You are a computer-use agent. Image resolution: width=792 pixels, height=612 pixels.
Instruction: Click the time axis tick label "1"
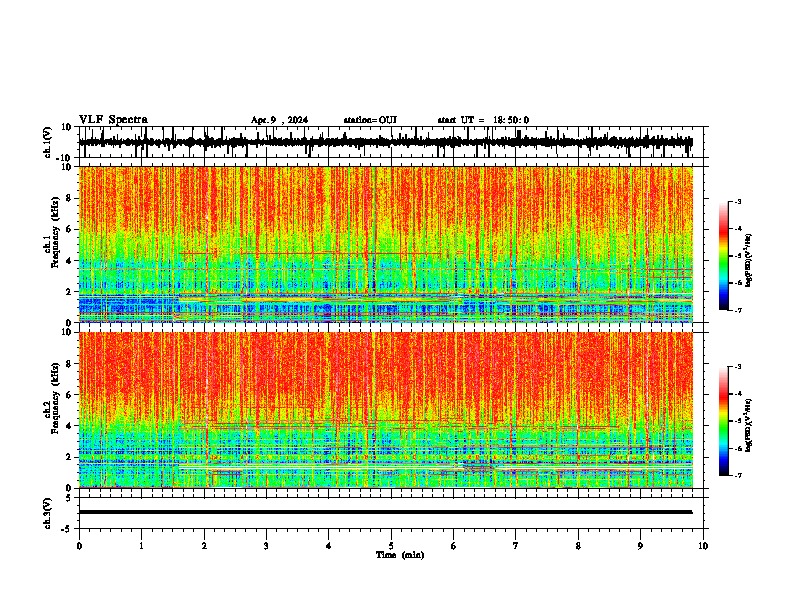[x=141, y=546]
